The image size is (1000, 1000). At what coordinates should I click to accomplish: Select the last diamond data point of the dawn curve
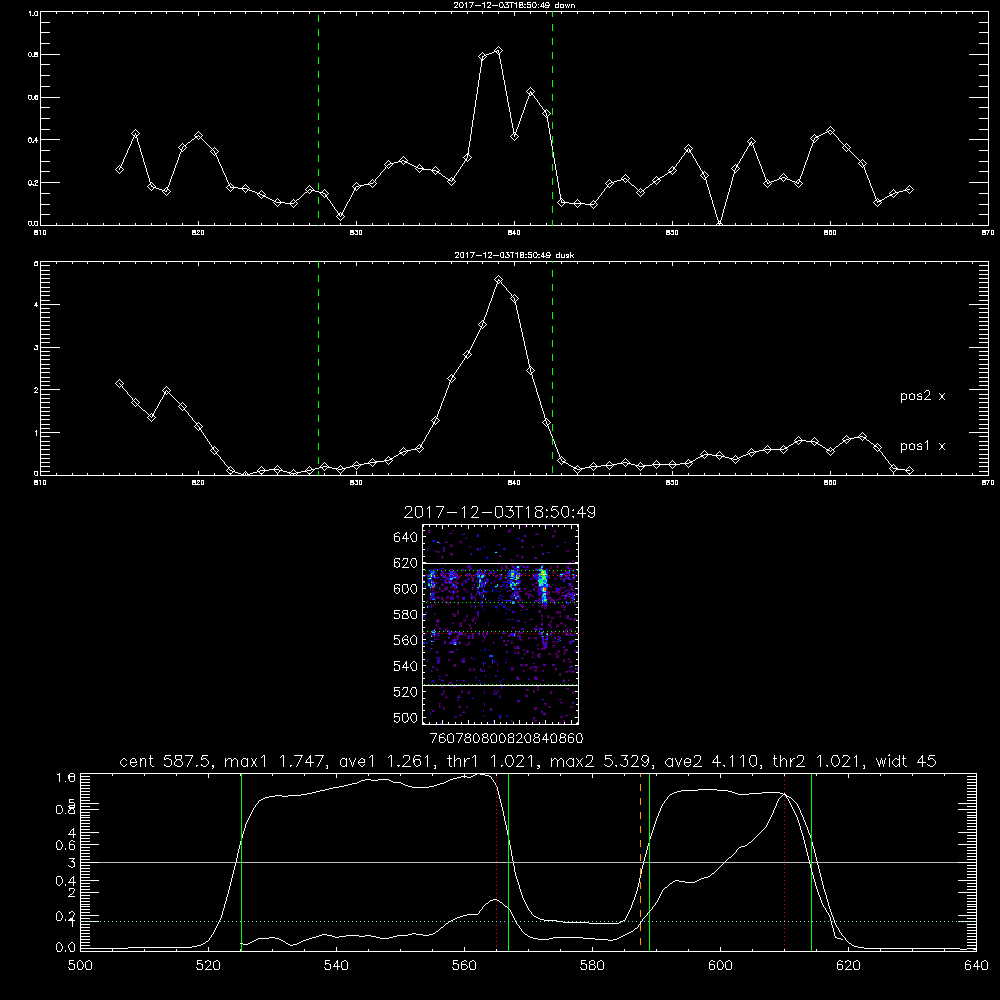[909, 189]
